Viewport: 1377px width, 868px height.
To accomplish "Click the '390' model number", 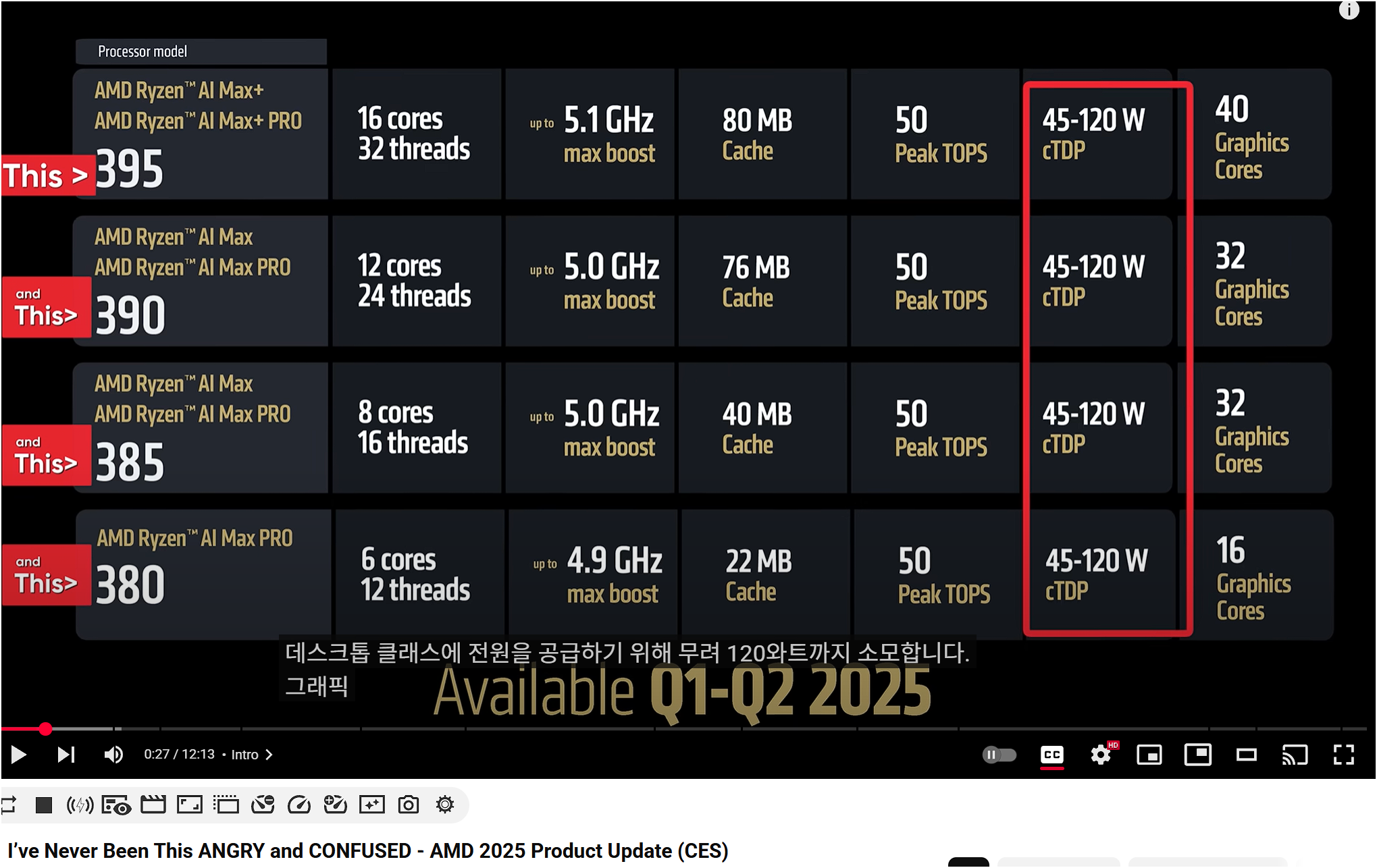I will [x=130, y=315].
